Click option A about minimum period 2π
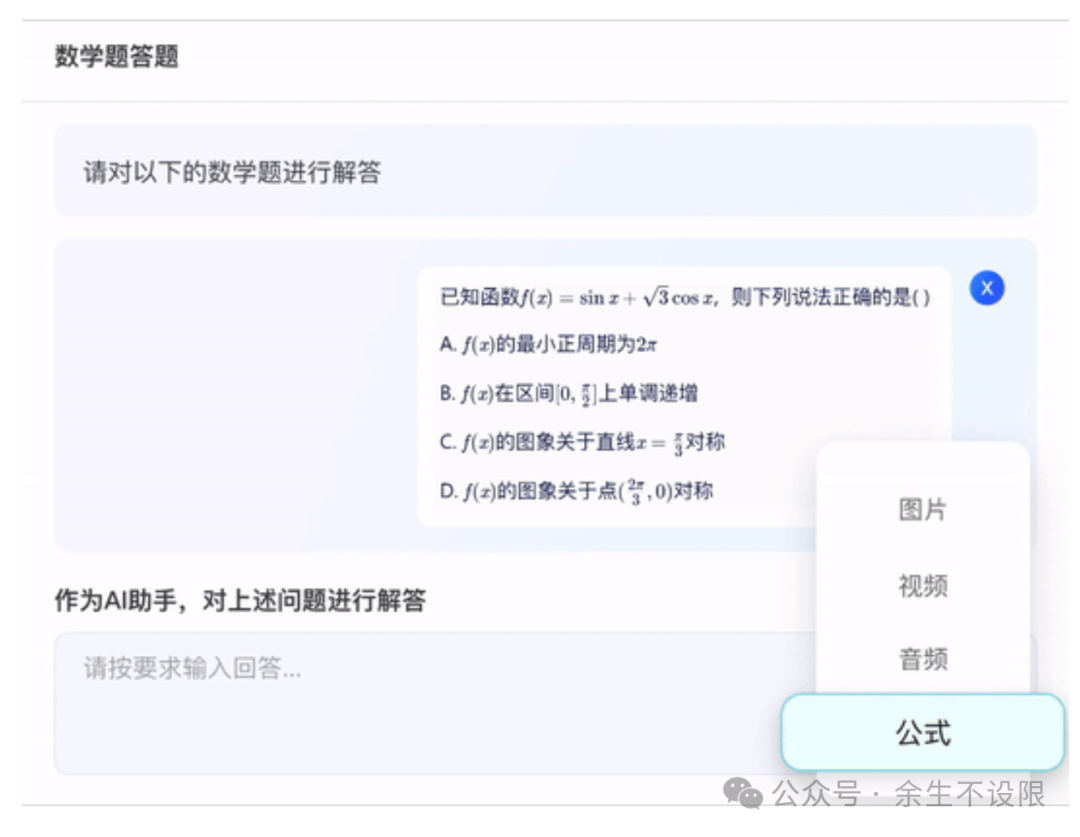This screenshot has height=837, width=1080. [x=548, y=344]
